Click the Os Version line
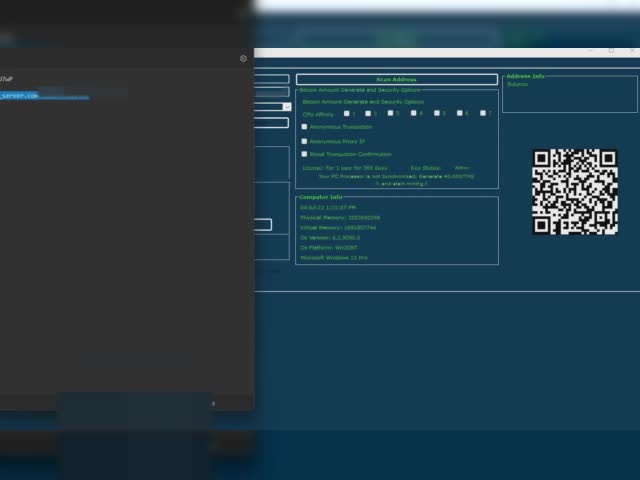Screen dimensions: 640x480 point(330,238)
